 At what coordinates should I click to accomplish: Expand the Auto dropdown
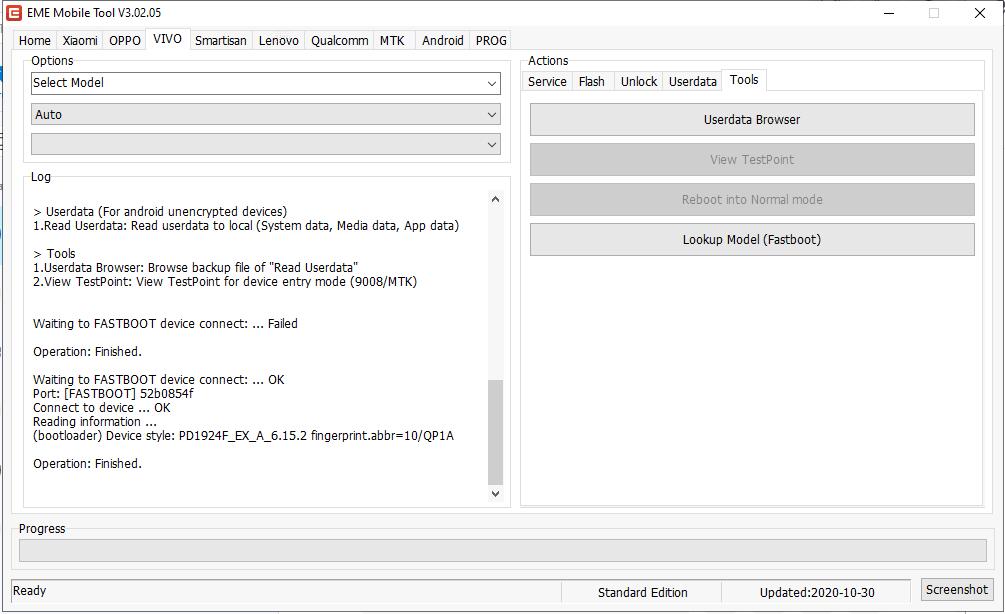[265, 115]
